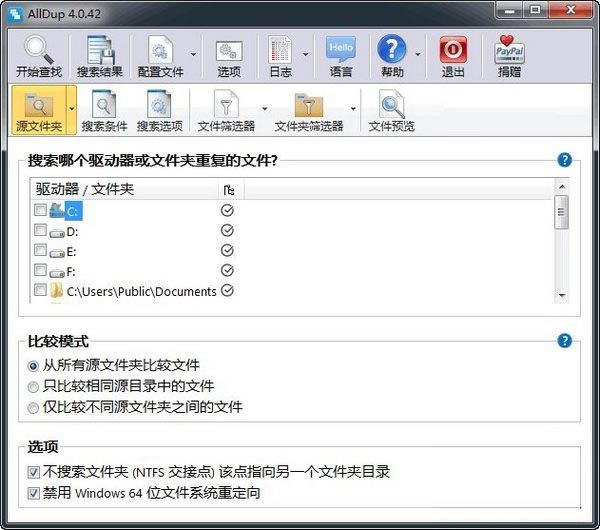This screenshot has width=600, height=530.
Task: Expand the 配置文件 dropdown arrow
Action: 192,55
